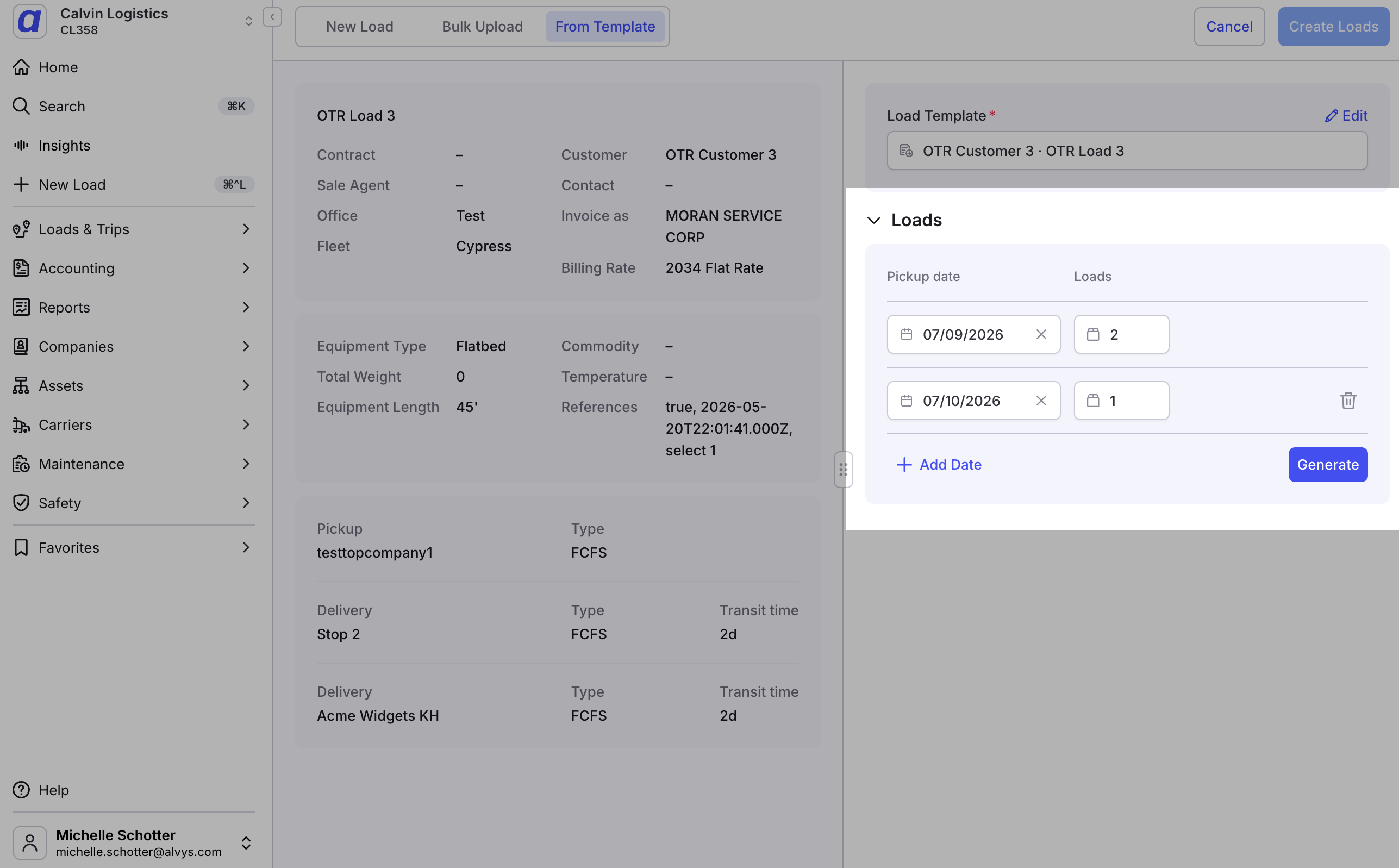Collapse the Loads section

(x=874, y=220)
